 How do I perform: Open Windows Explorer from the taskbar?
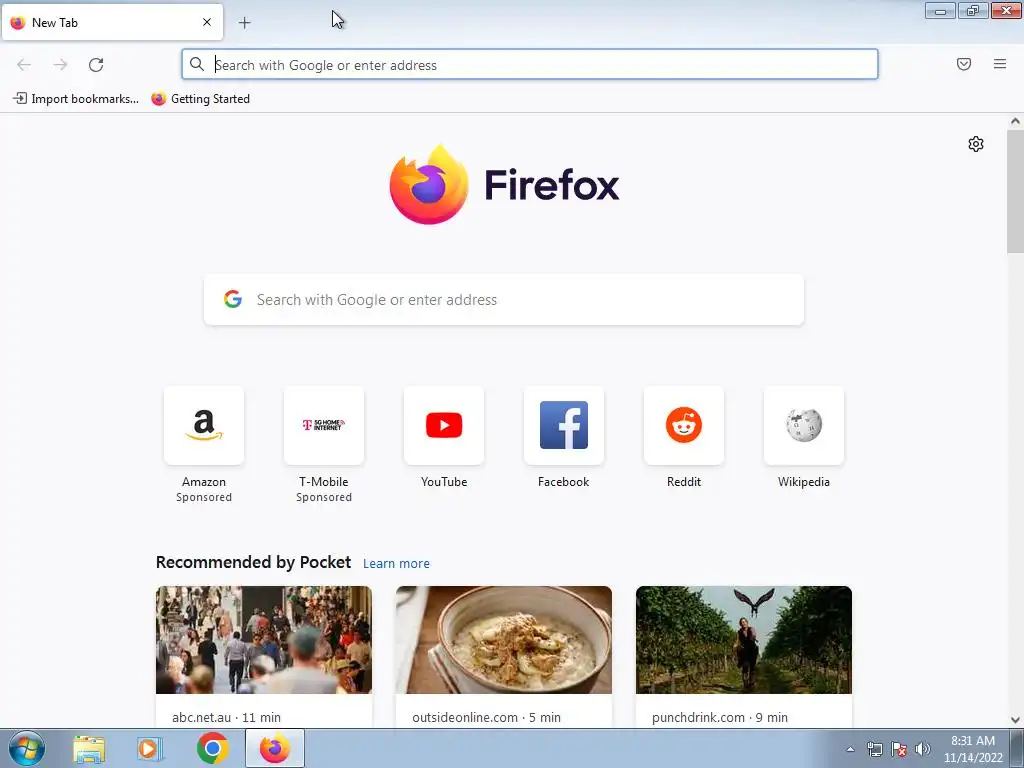(x=89, y=748)
